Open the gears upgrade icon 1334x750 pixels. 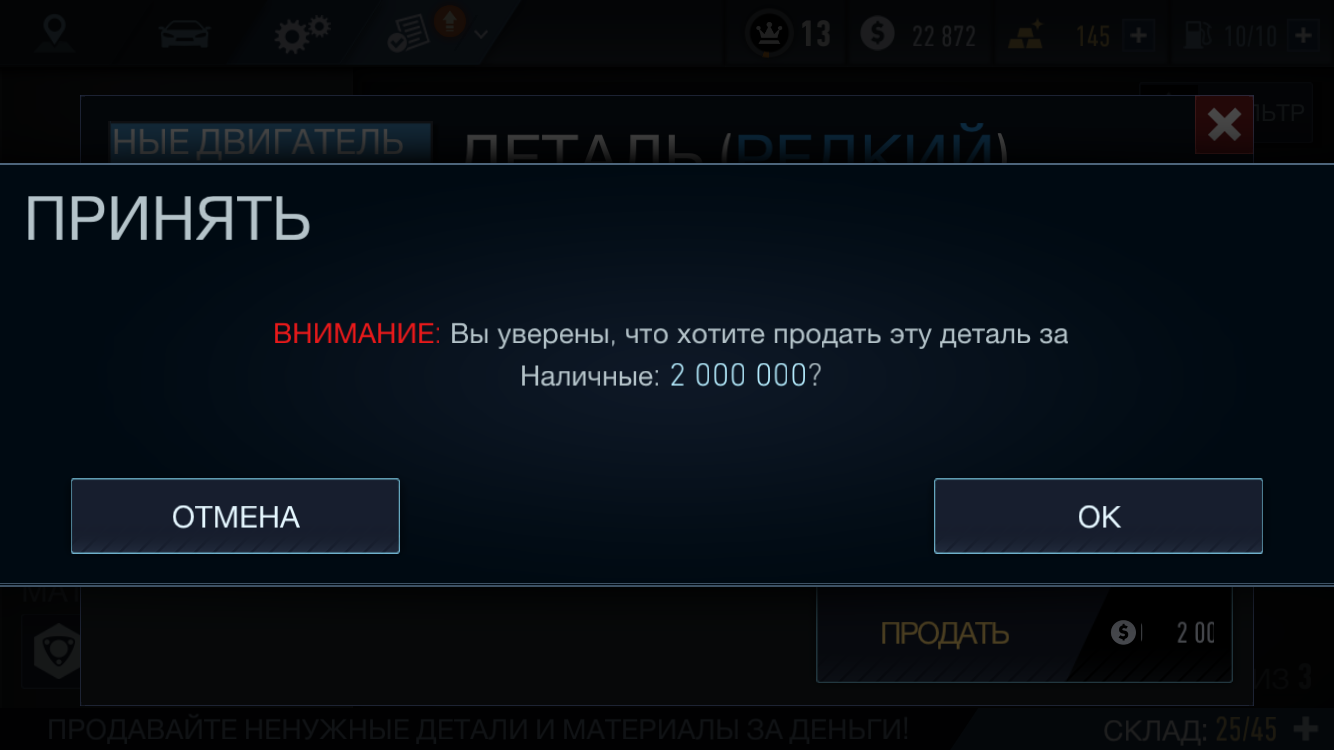304,34
